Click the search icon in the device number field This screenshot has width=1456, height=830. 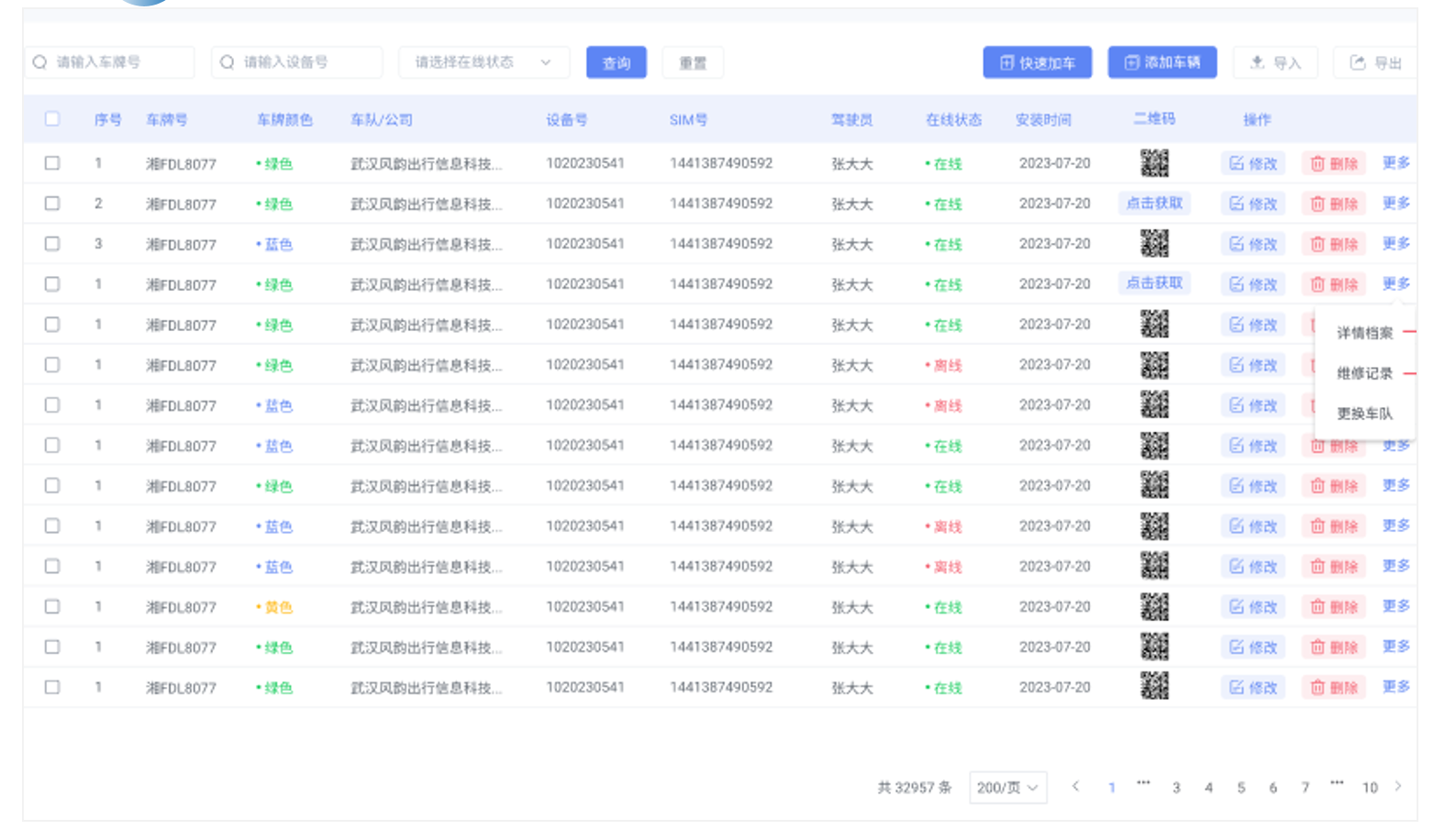(x=227, y=62)
